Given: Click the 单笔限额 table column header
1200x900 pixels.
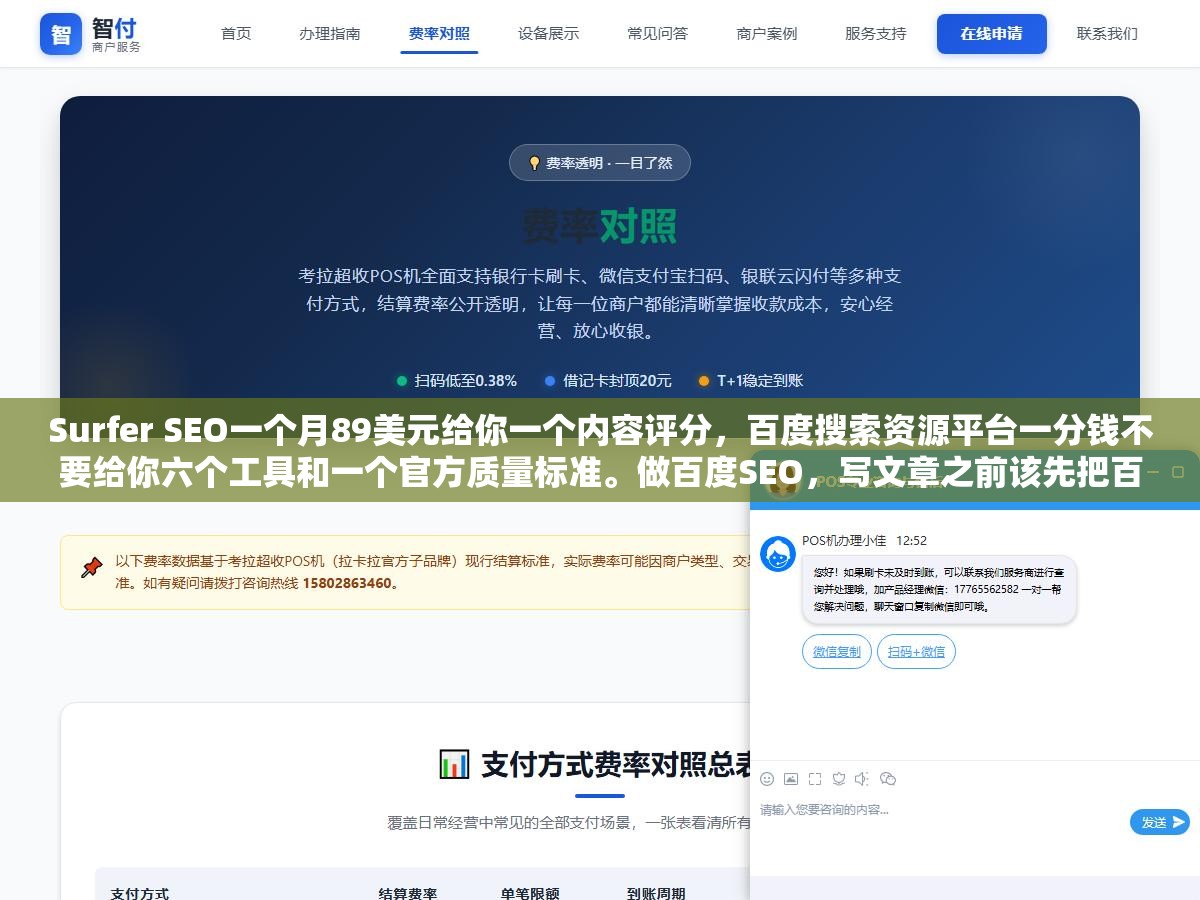Looking at the screenshot, I should click(530, 893).
